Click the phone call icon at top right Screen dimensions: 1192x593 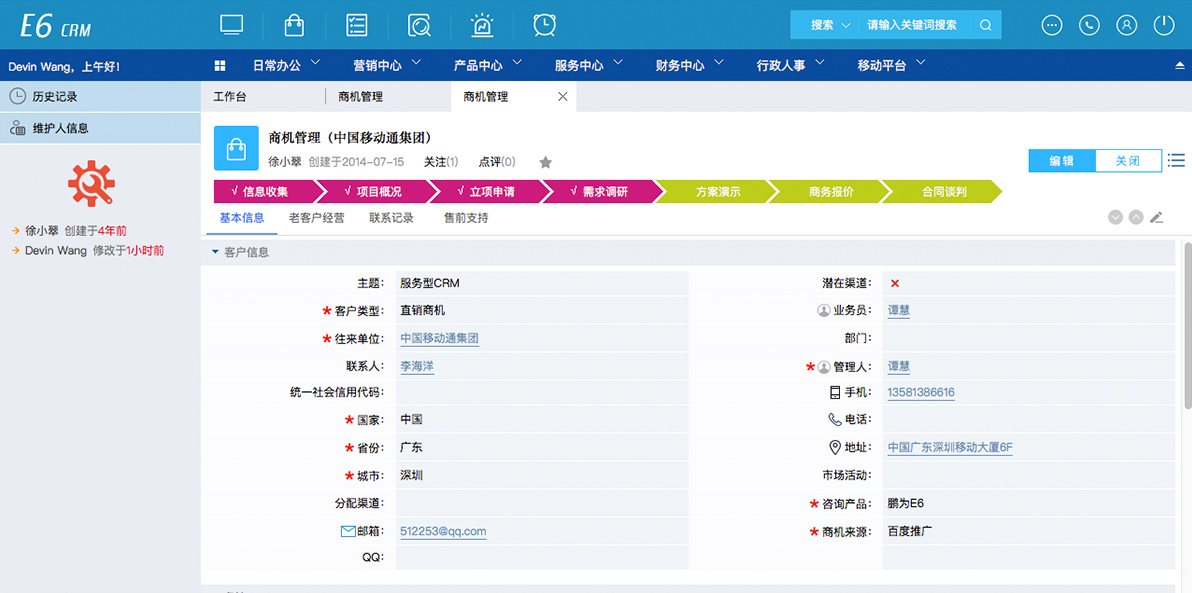(1089, 24)
